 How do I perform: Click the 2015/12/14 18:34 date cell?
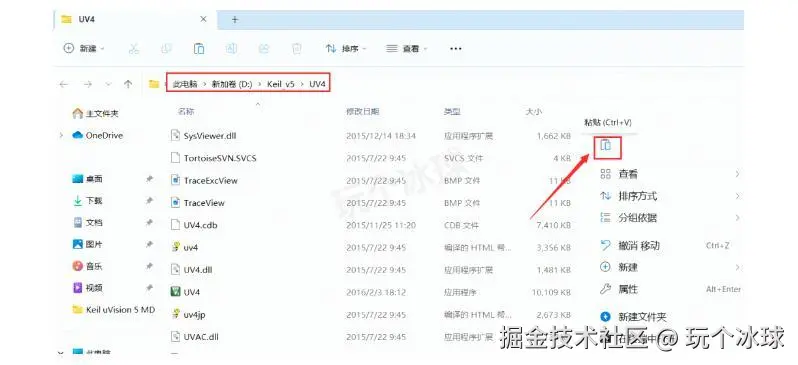point(381,136)
